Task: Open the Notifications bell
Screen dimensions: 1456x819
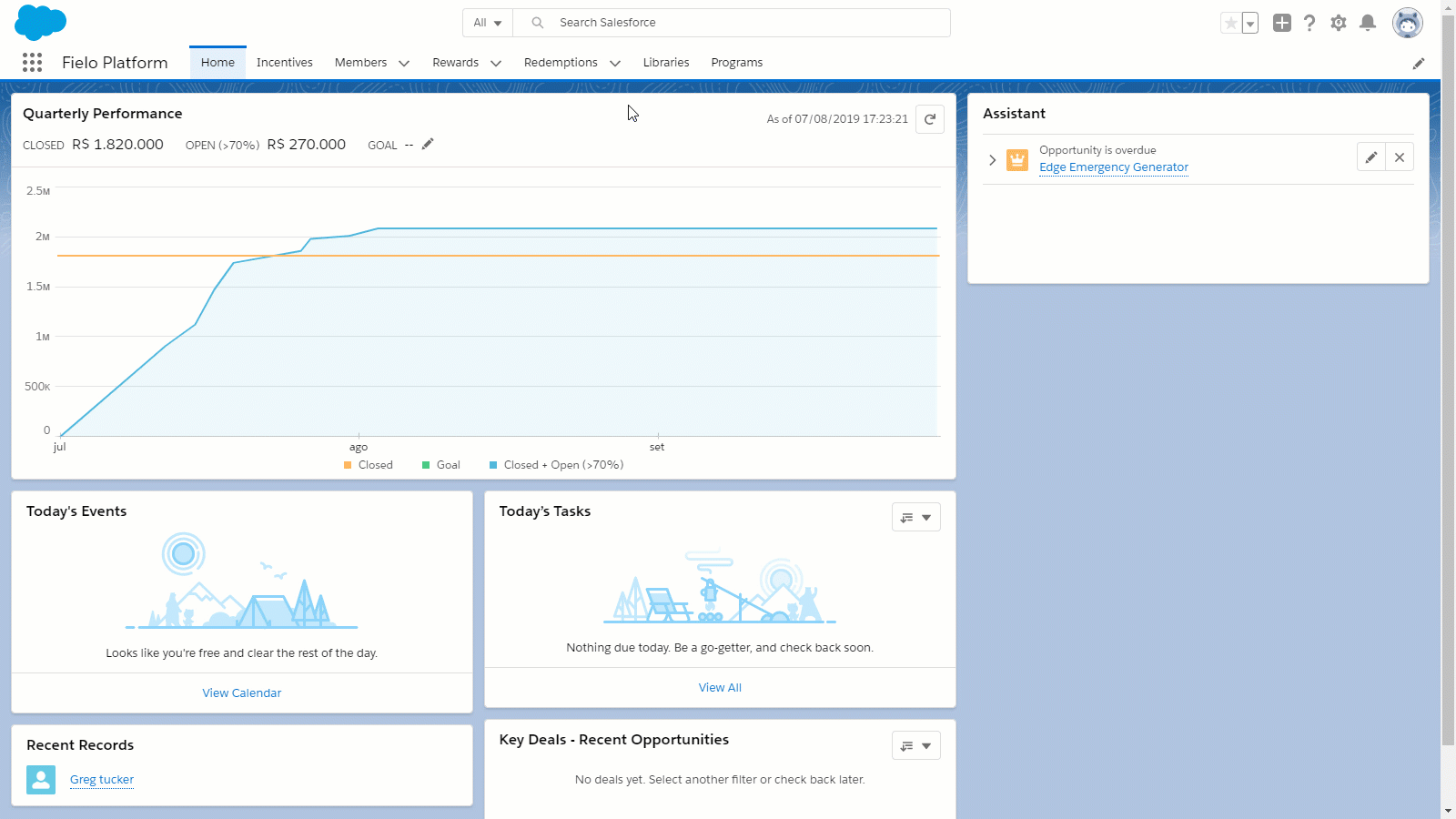Action: 1368,23
